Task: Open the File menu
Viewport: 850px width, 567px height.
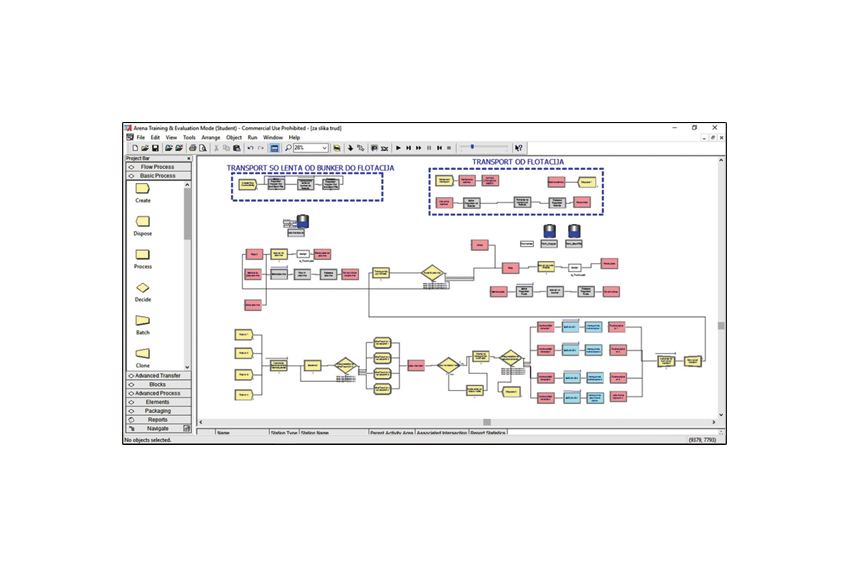Action: 141,138
